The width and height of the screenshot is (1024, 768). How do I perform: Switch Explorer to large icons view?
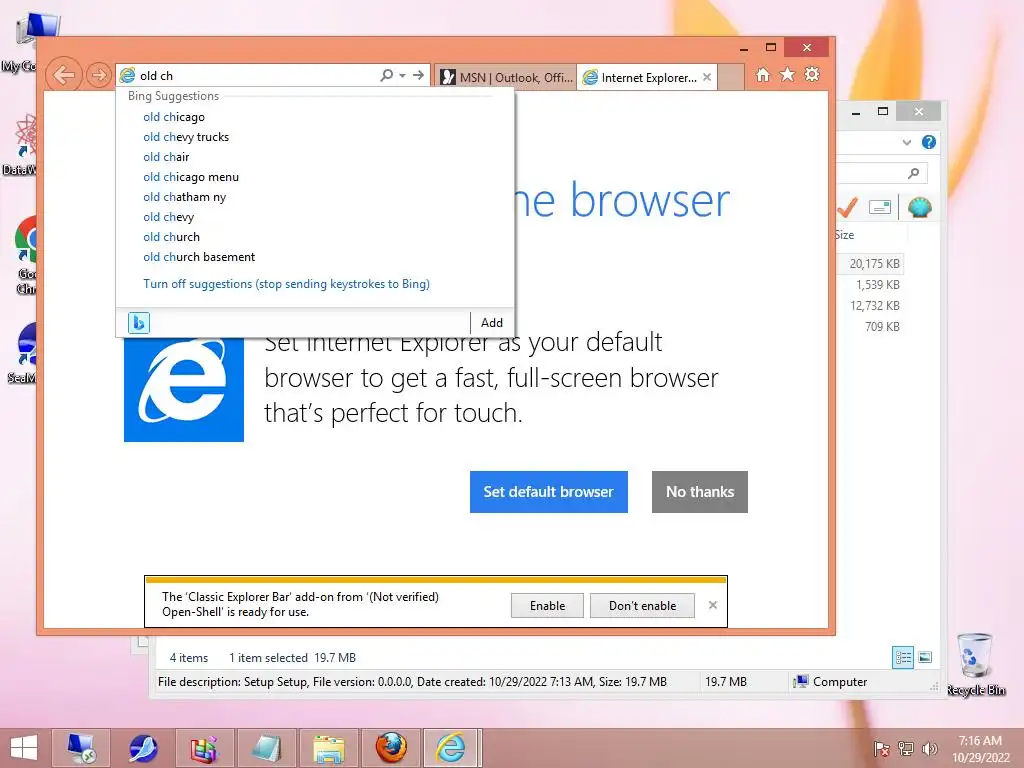point(925,657)
